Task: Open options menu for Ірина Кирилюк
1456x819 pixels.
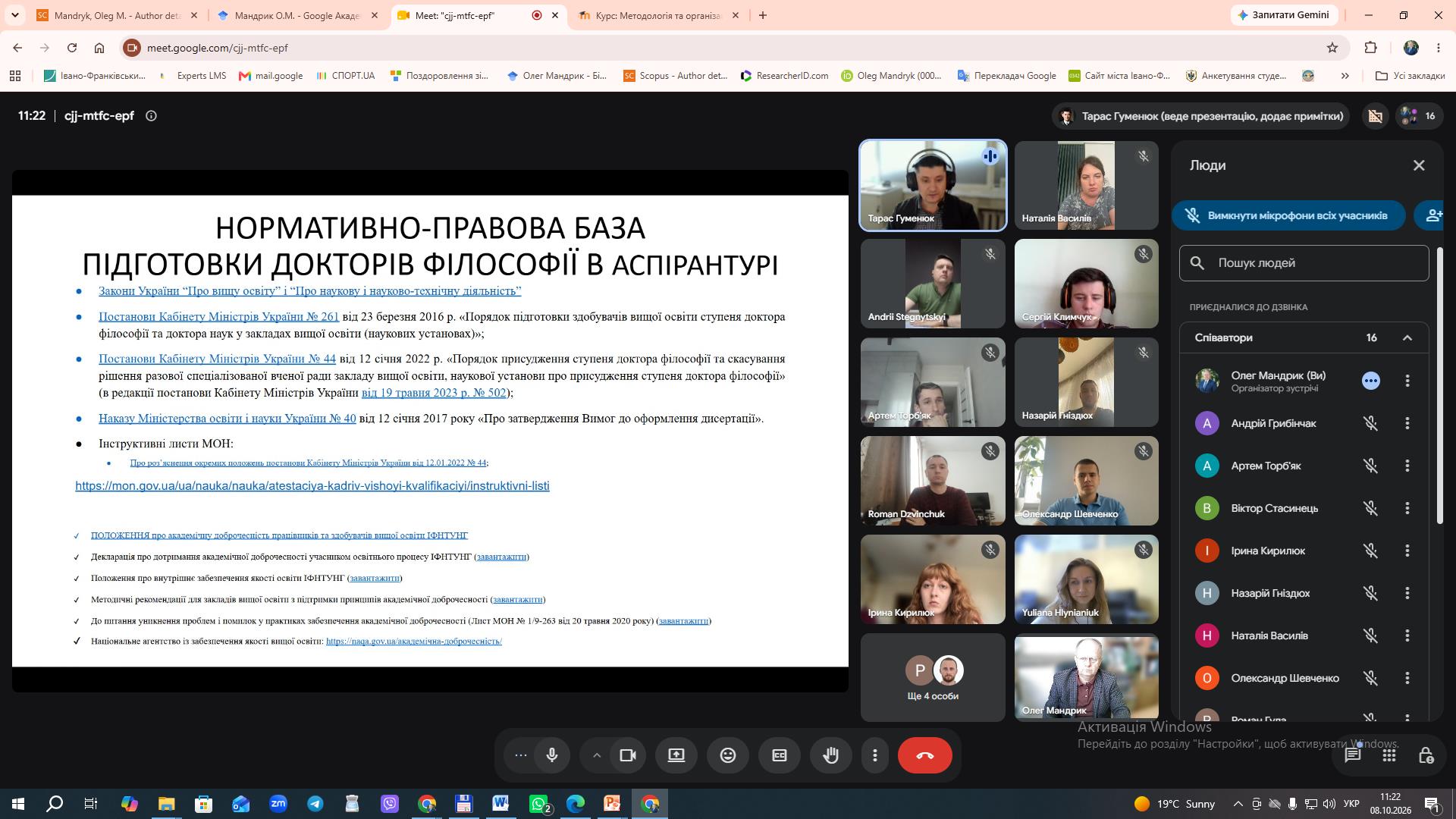Action: click(1407, 551)
